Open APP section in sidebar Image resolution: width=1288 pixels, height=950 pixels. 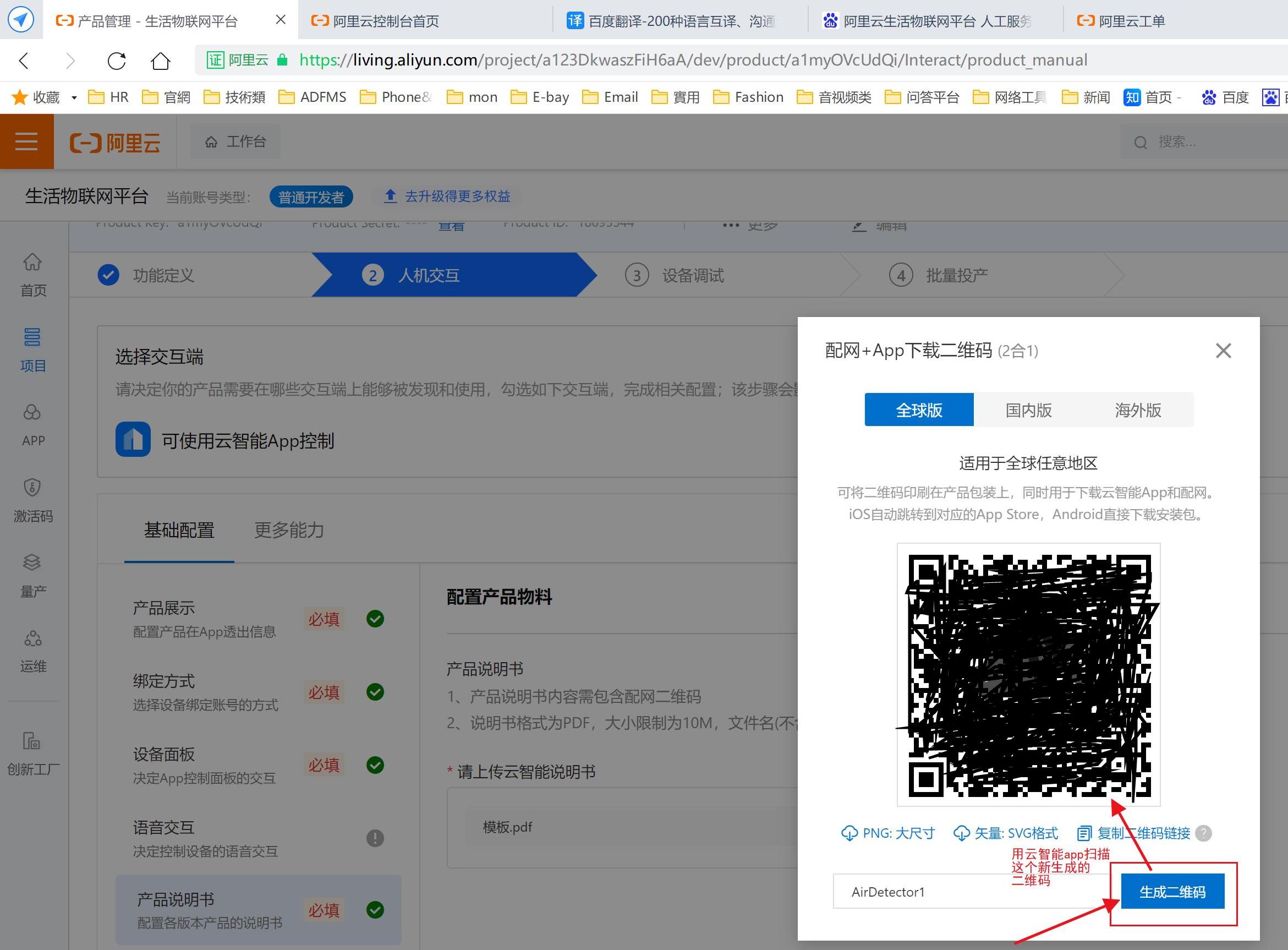pos(33,425)
